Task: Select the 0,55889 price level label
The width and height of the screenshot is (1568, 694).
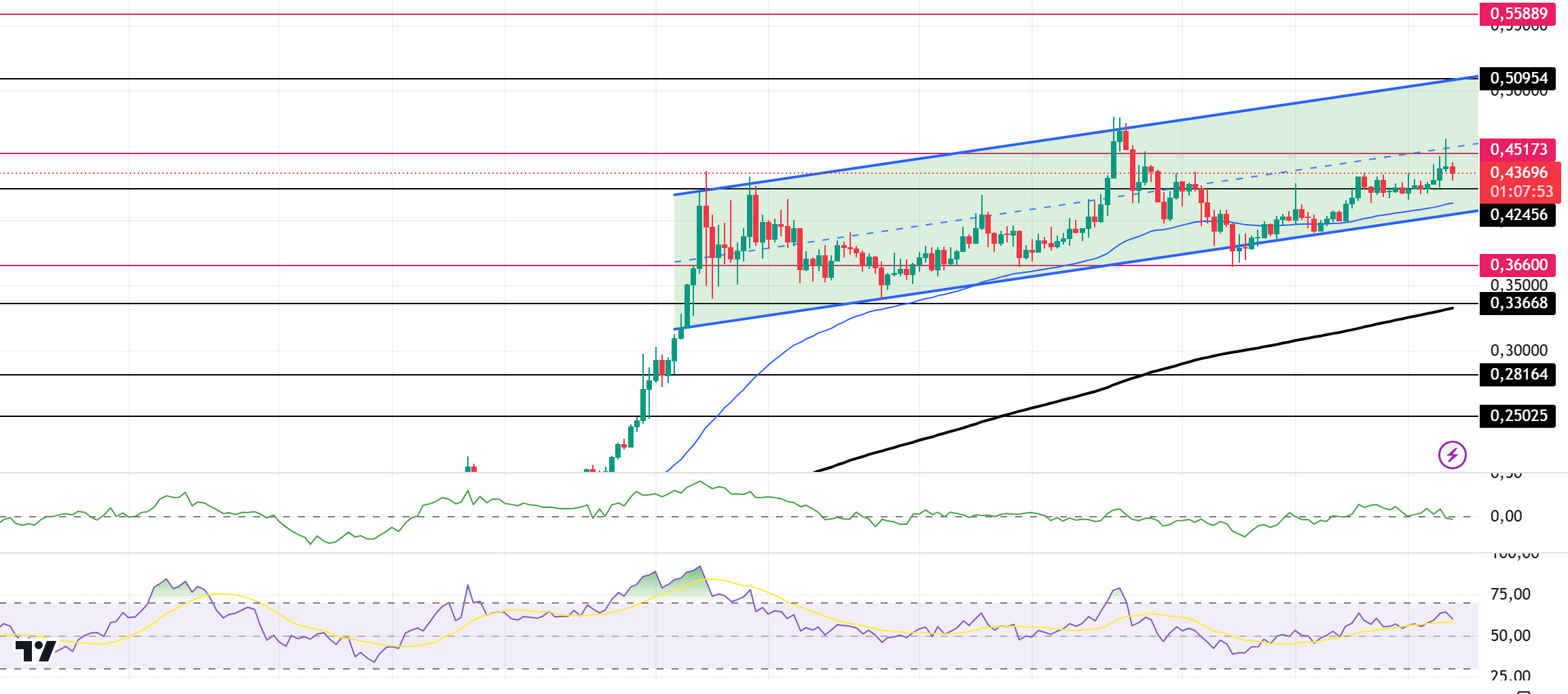Action: (1518, 14)
